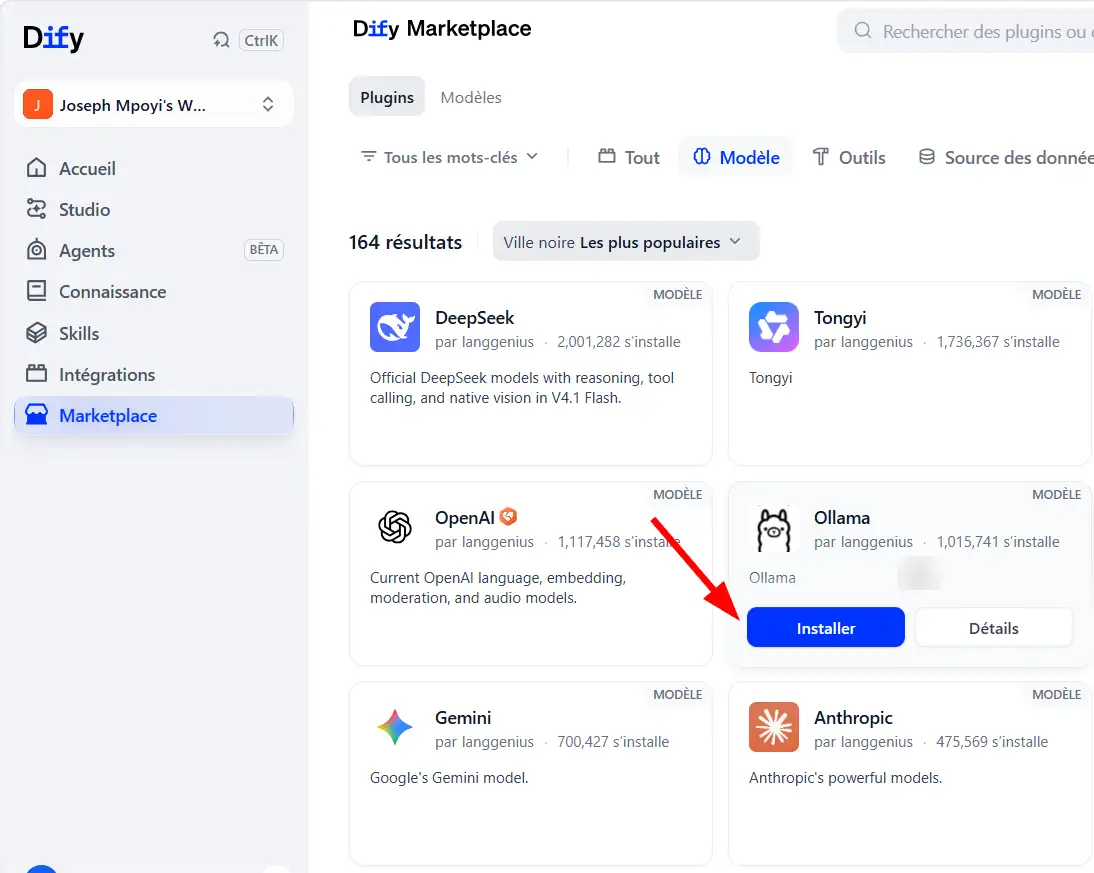
Task: Open Ollama Détails
Action: (x=994, y=627)
